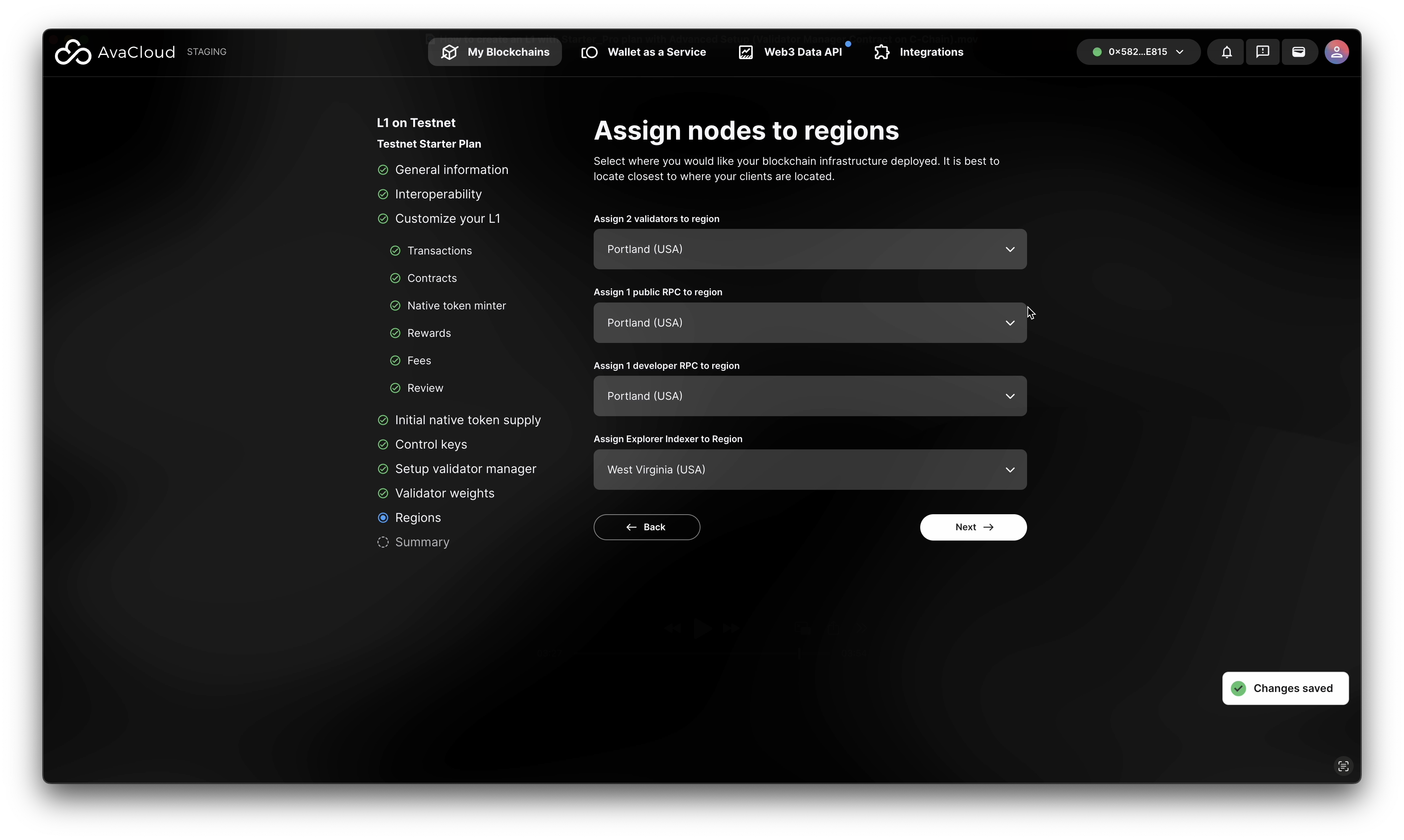Click the General information check mark
The height and width of the screenshot is (840, 1404).
point(383,170)
